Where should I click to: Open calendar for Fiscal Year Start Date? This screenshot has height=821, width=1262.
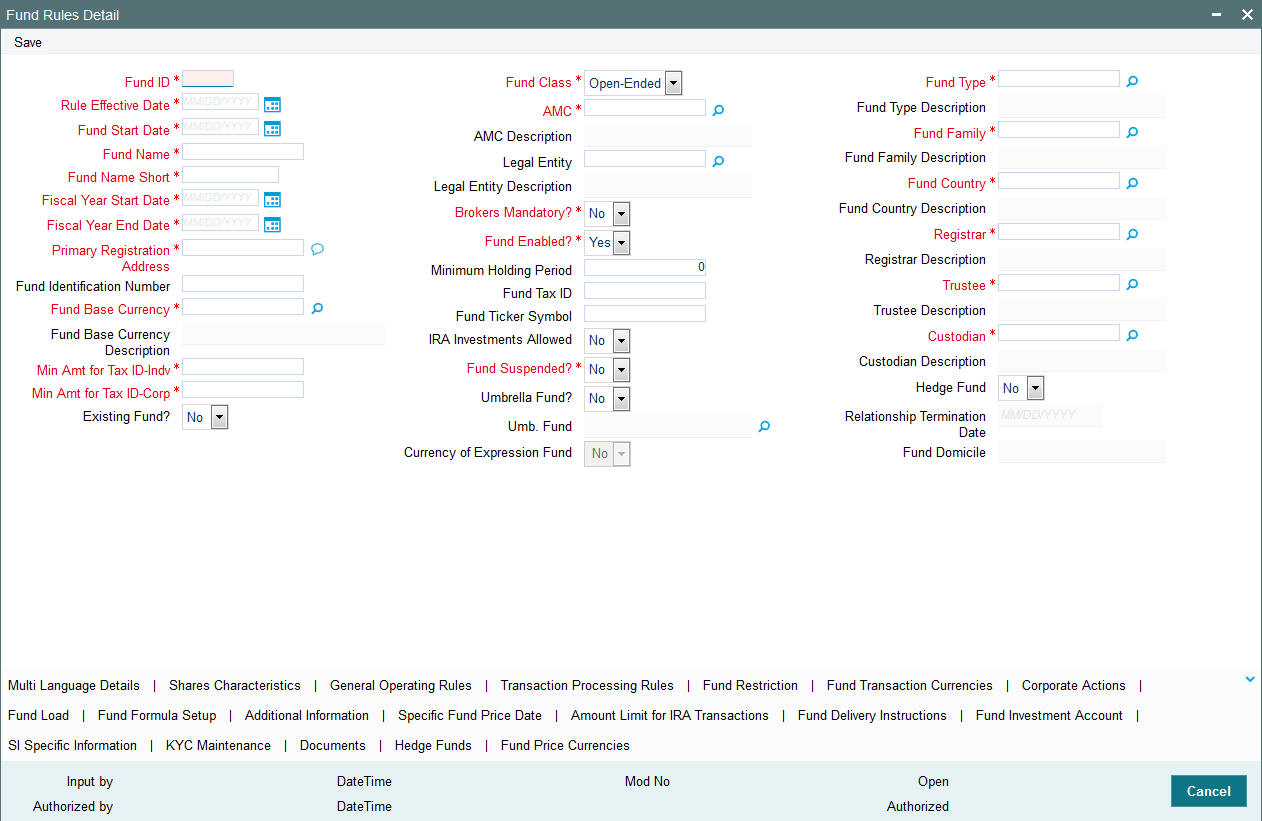click(272, 200)
